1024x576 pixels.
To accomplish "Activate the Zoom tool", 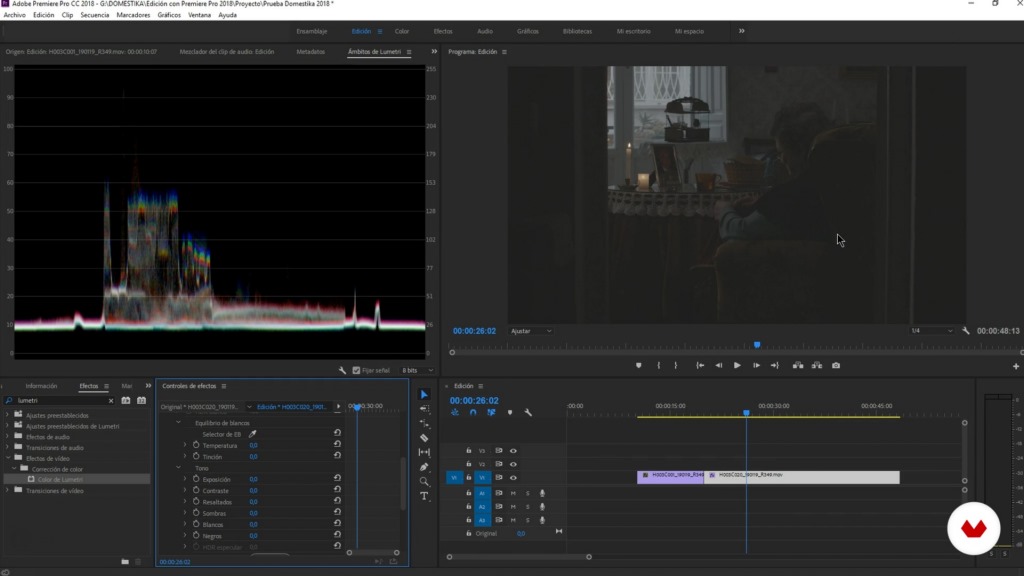I will coord(424,481).
